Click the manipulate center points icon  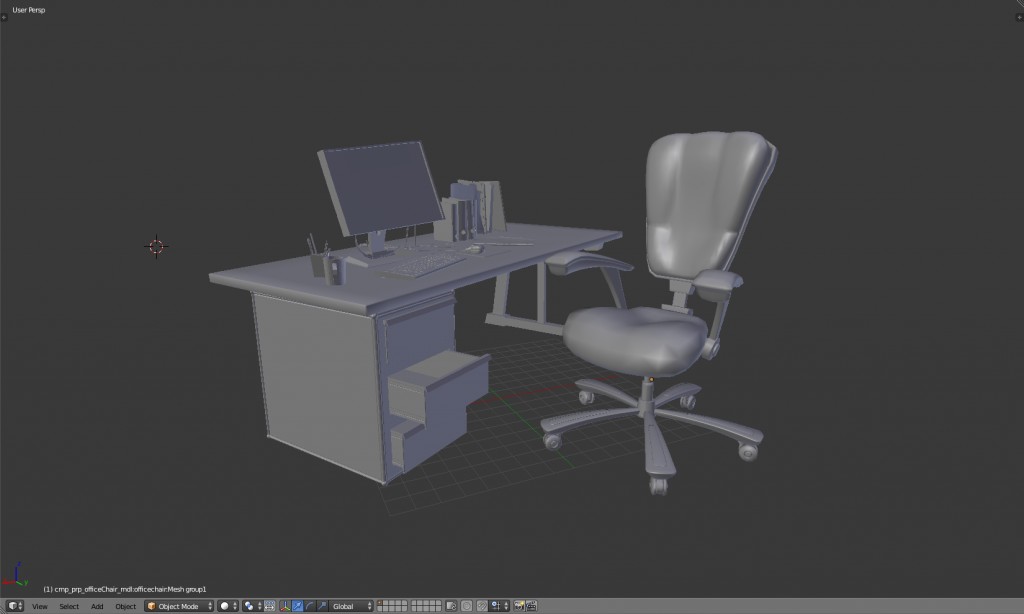click(x=268, y=605)
